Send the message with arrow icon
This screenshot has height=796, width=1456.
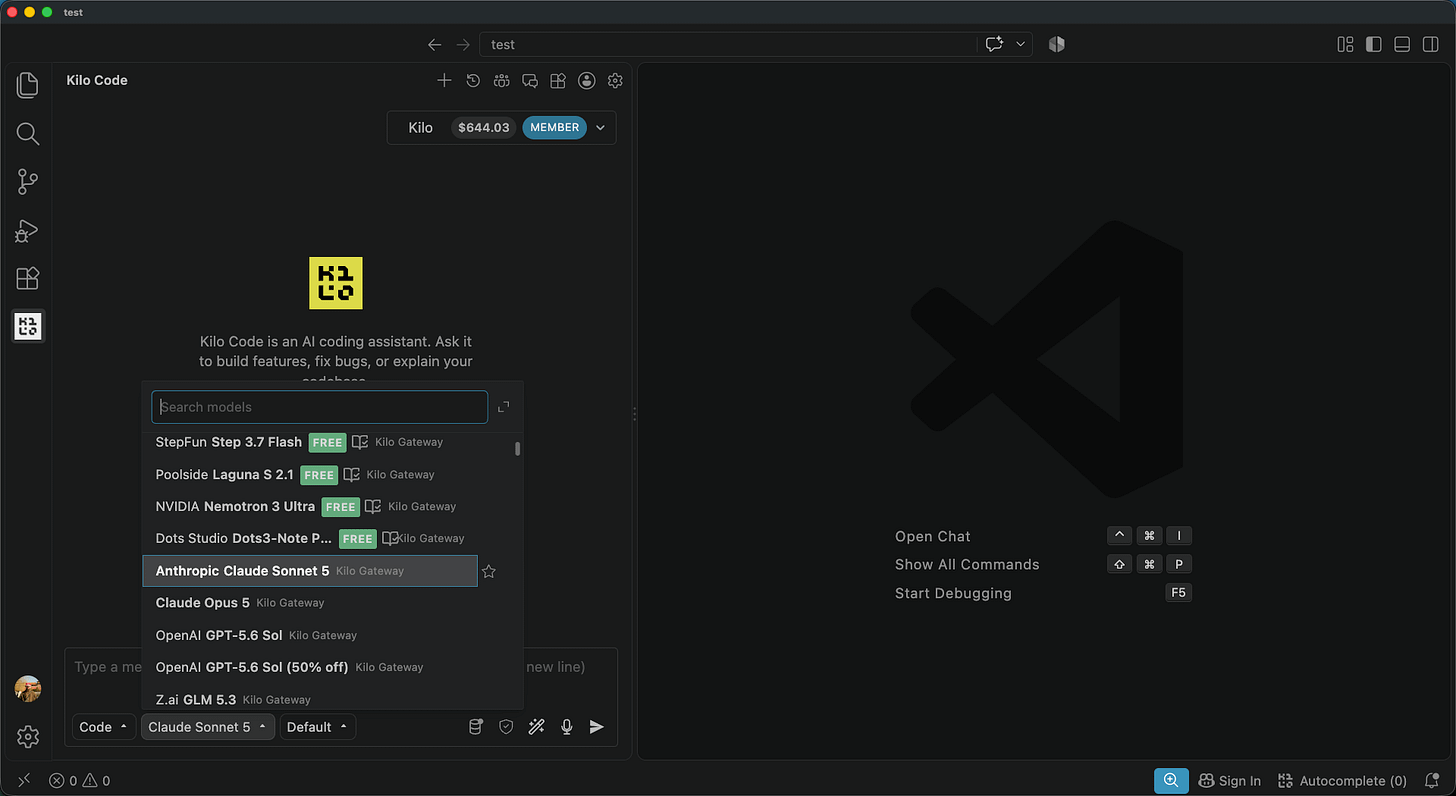point(597,727)
